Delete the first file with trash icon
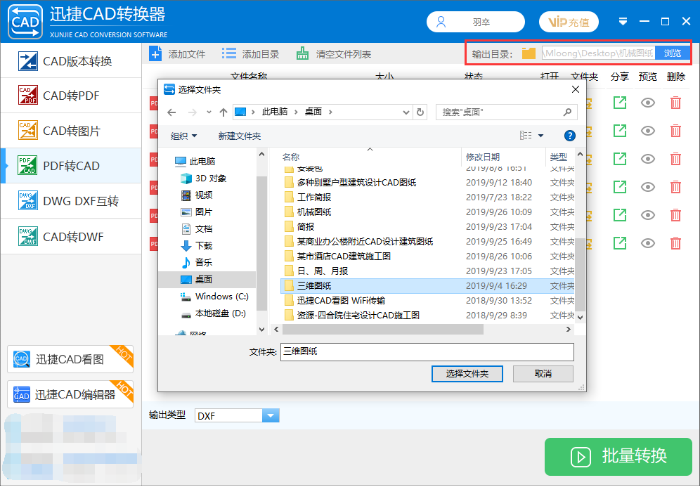This screenshot has width=700, height=486. click(x=676, y=103)
